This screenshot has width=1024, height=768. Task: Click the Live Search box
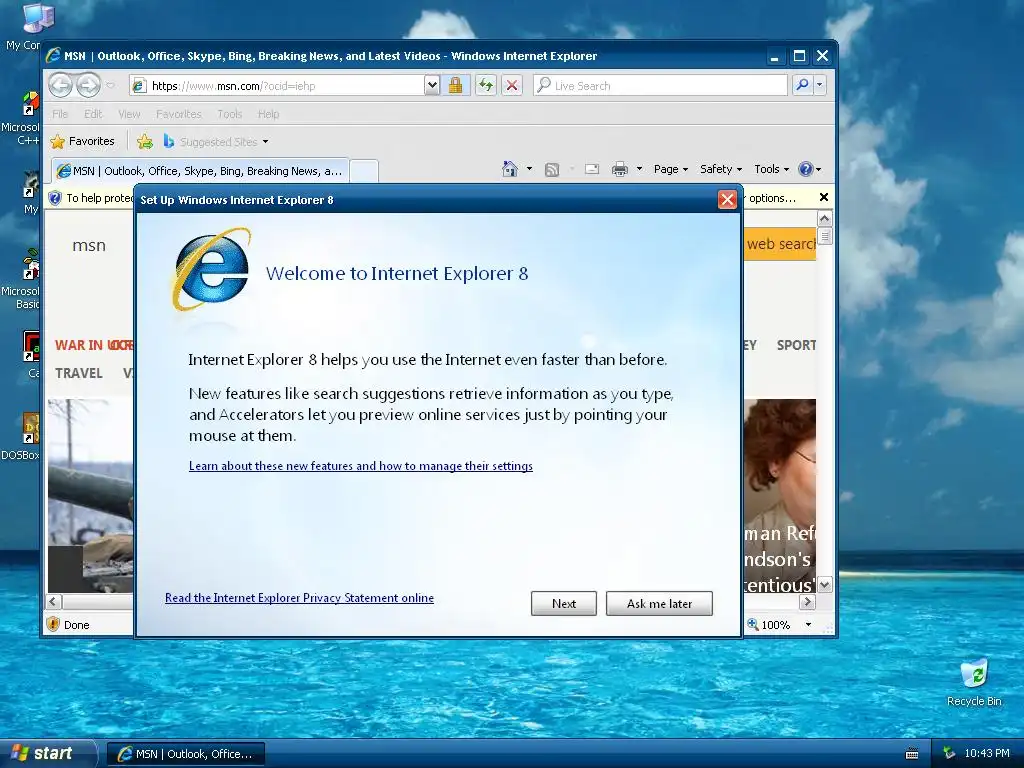(660, 86)
